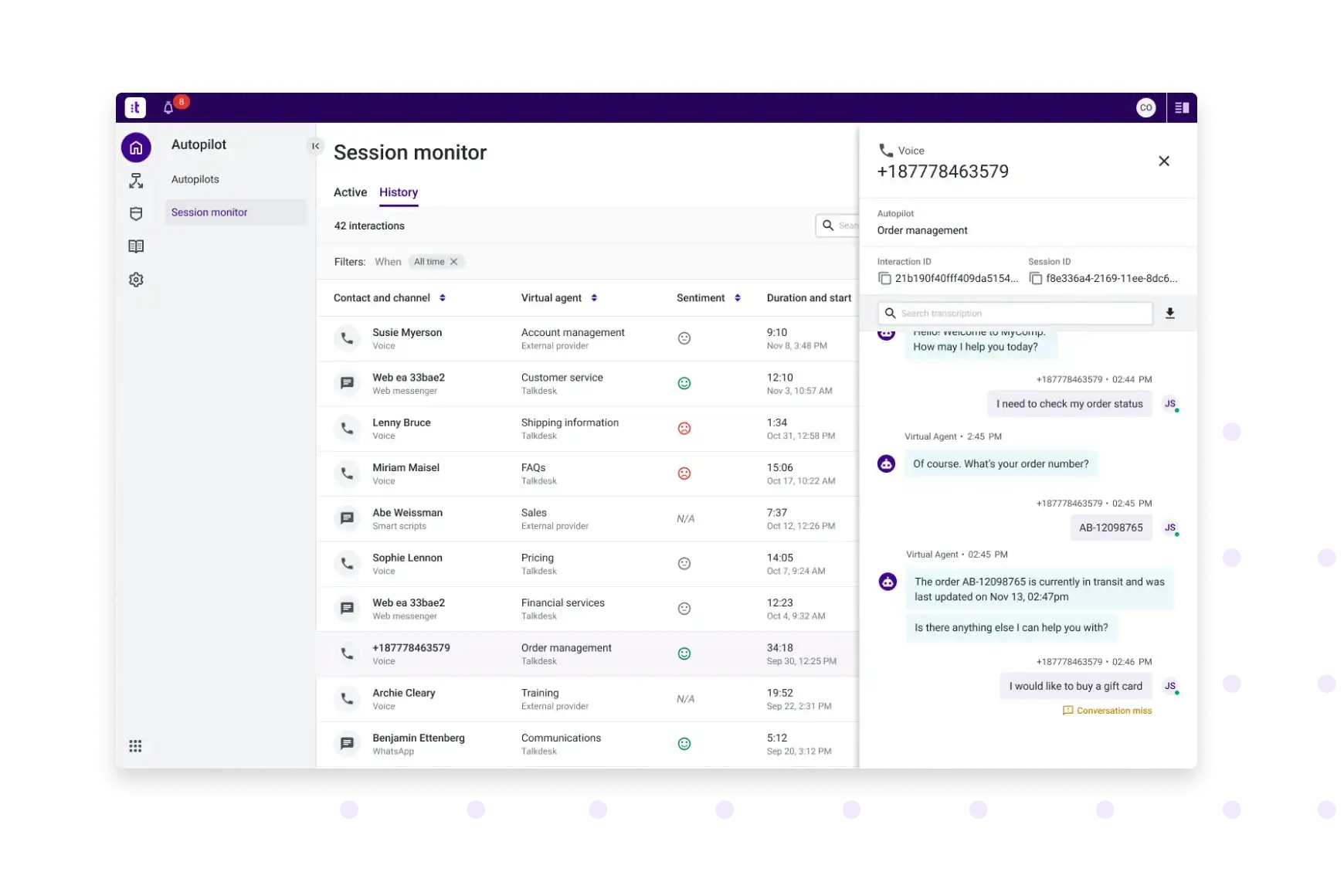
Task: Sort by Sentiment column
Action: tap(738, 298)
